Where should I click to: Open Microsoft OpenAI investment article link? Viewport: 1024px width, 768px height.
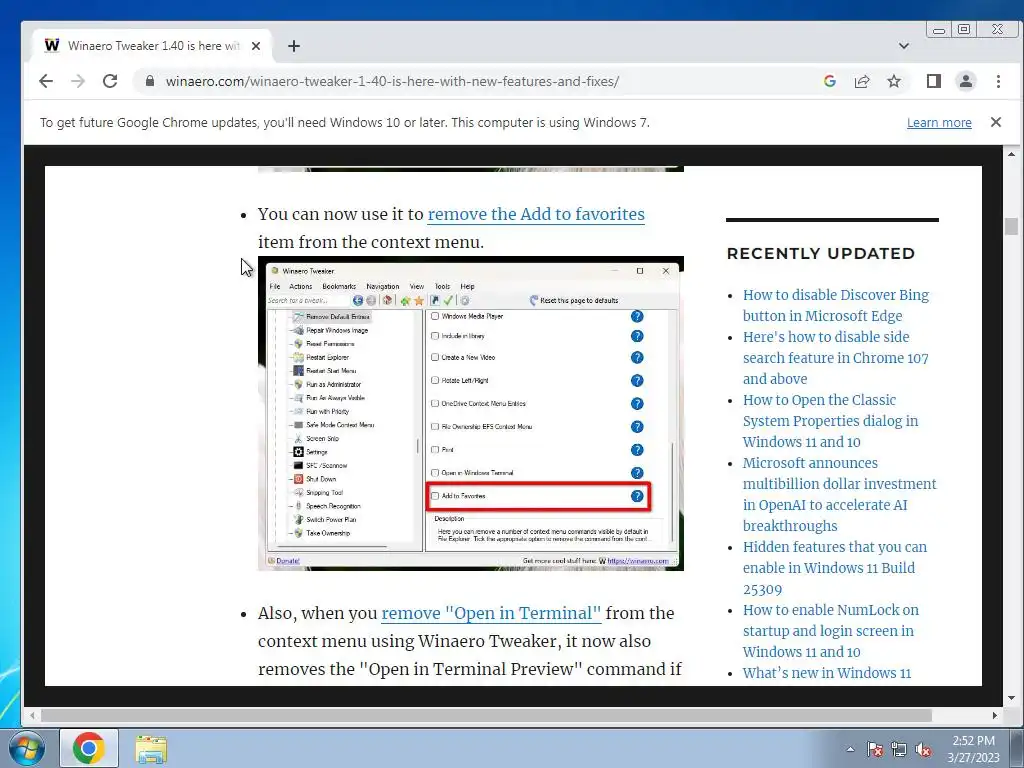pyautogui.click(x=839, y=494)
